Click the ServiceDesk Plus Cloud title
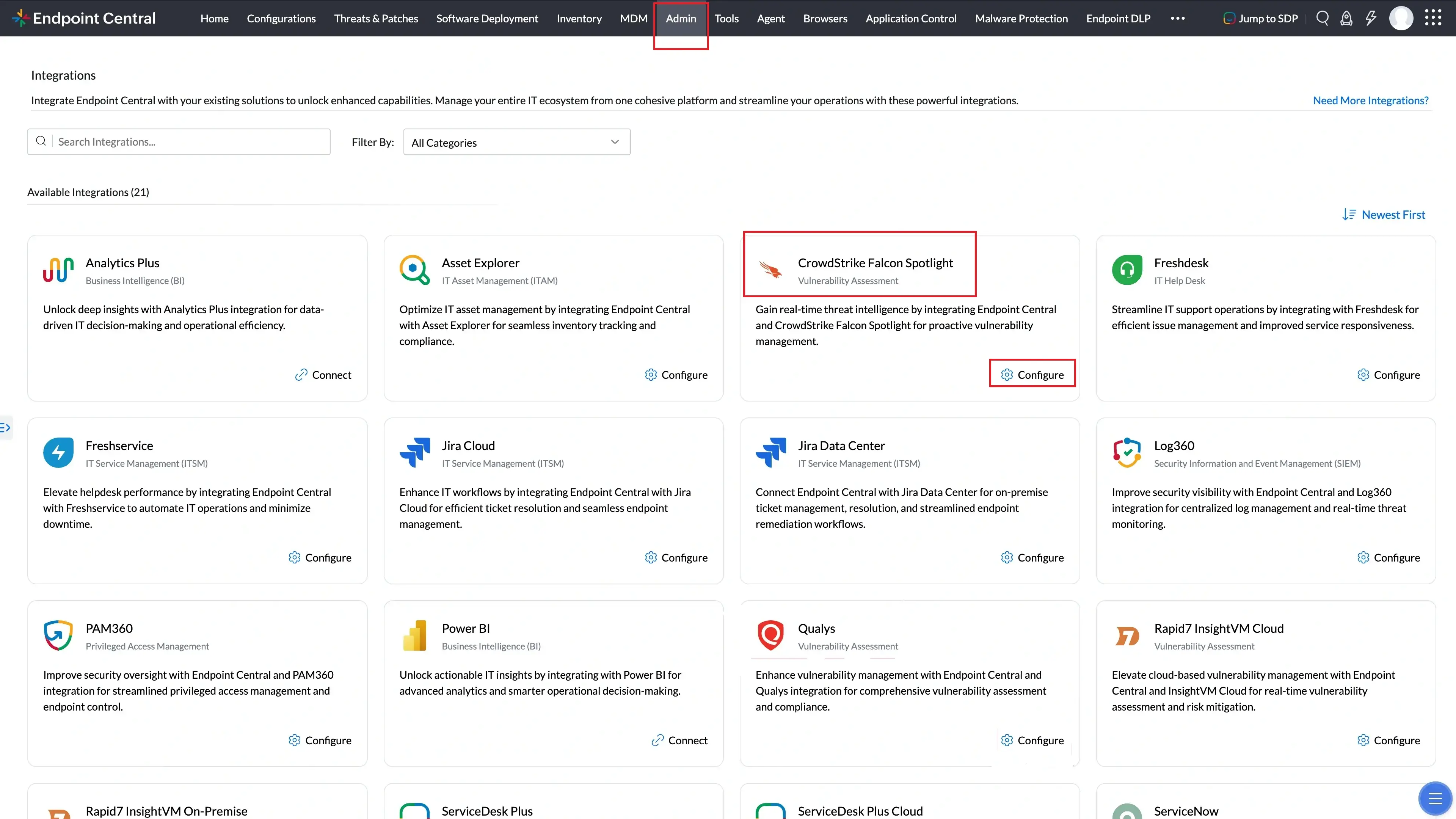The image size is (1456, 819). click(x=860, y=811)
